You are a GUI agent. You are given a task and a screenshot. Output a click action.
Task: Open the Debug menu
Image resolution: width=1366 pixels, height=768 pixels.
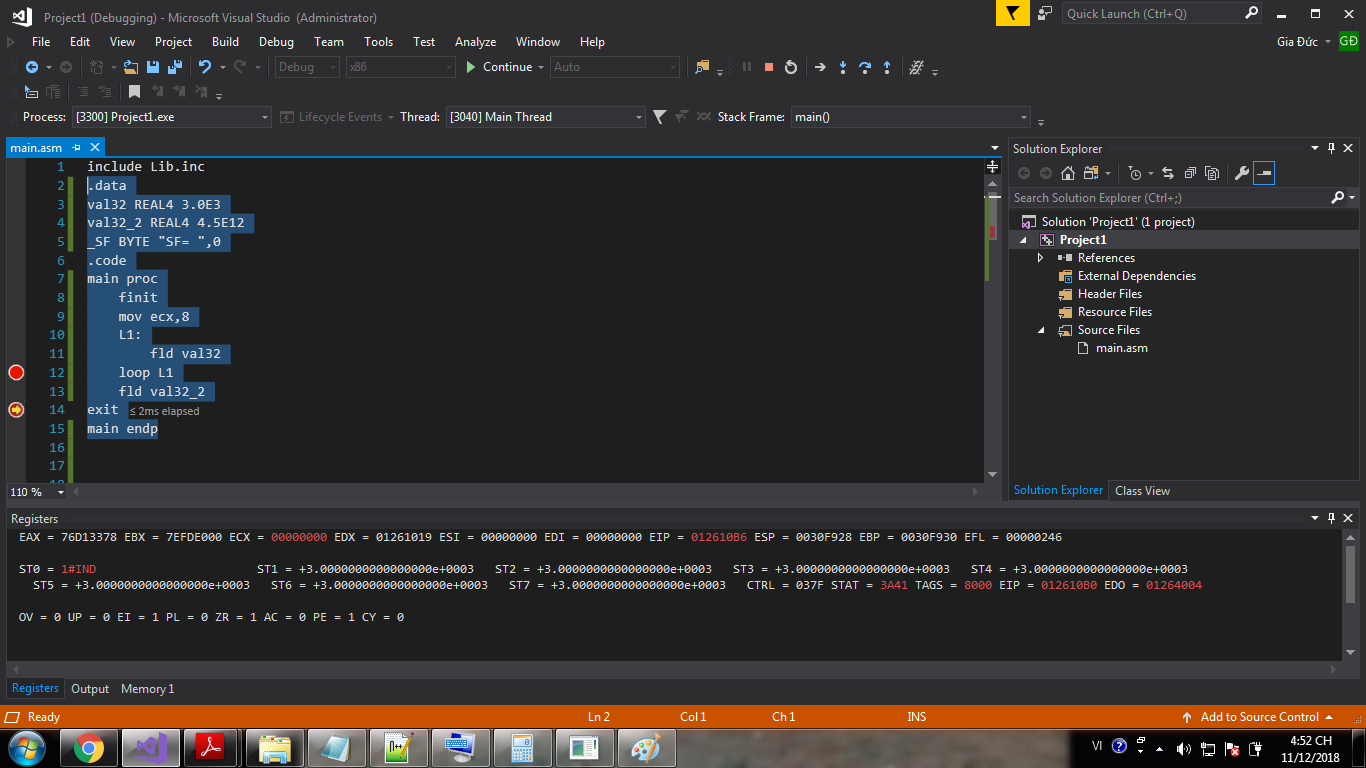[276, 42]
